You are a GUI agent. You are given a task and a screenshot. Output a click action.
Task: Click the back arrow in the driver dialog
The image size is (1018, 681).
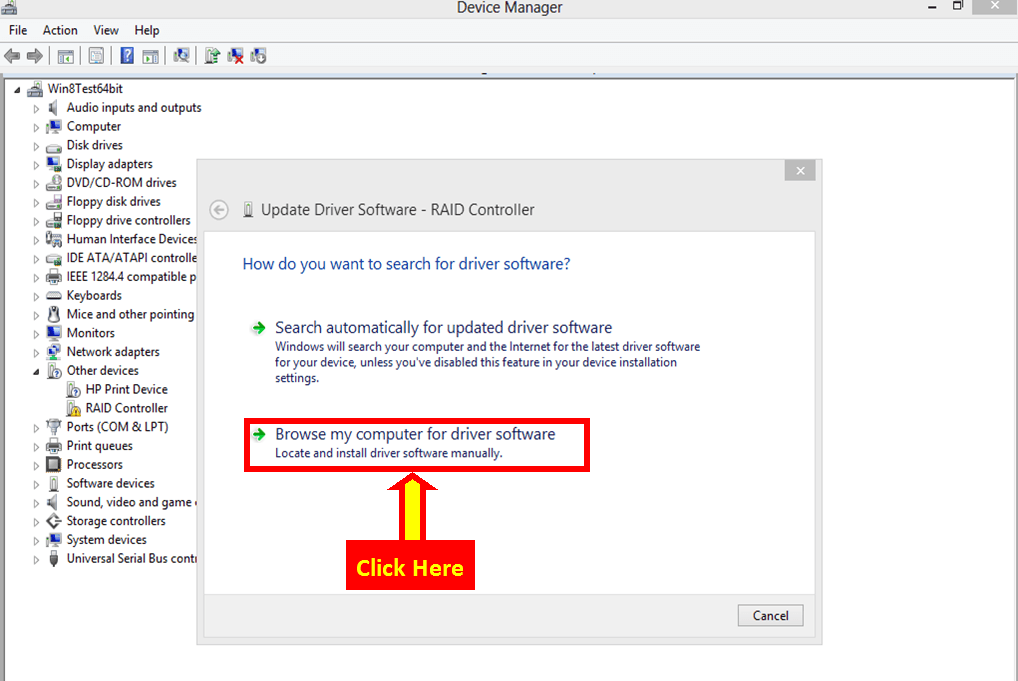219,210
